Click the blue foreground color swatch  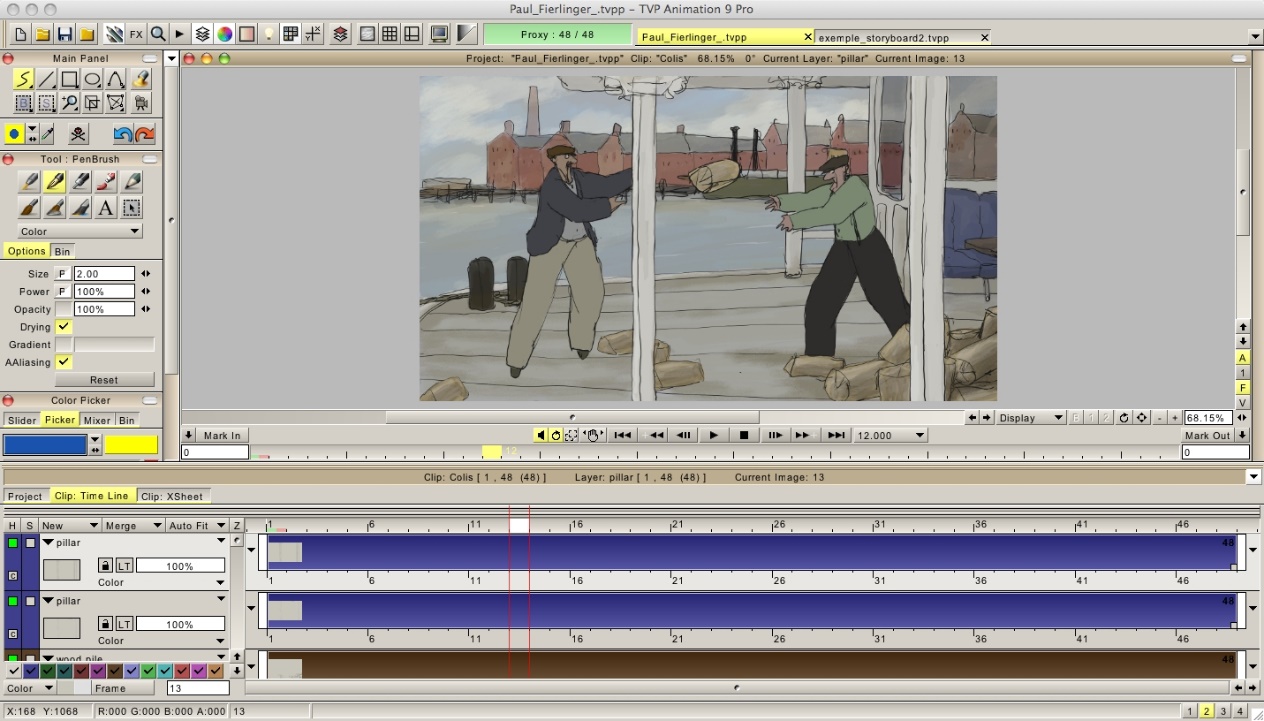click(45, 445)
